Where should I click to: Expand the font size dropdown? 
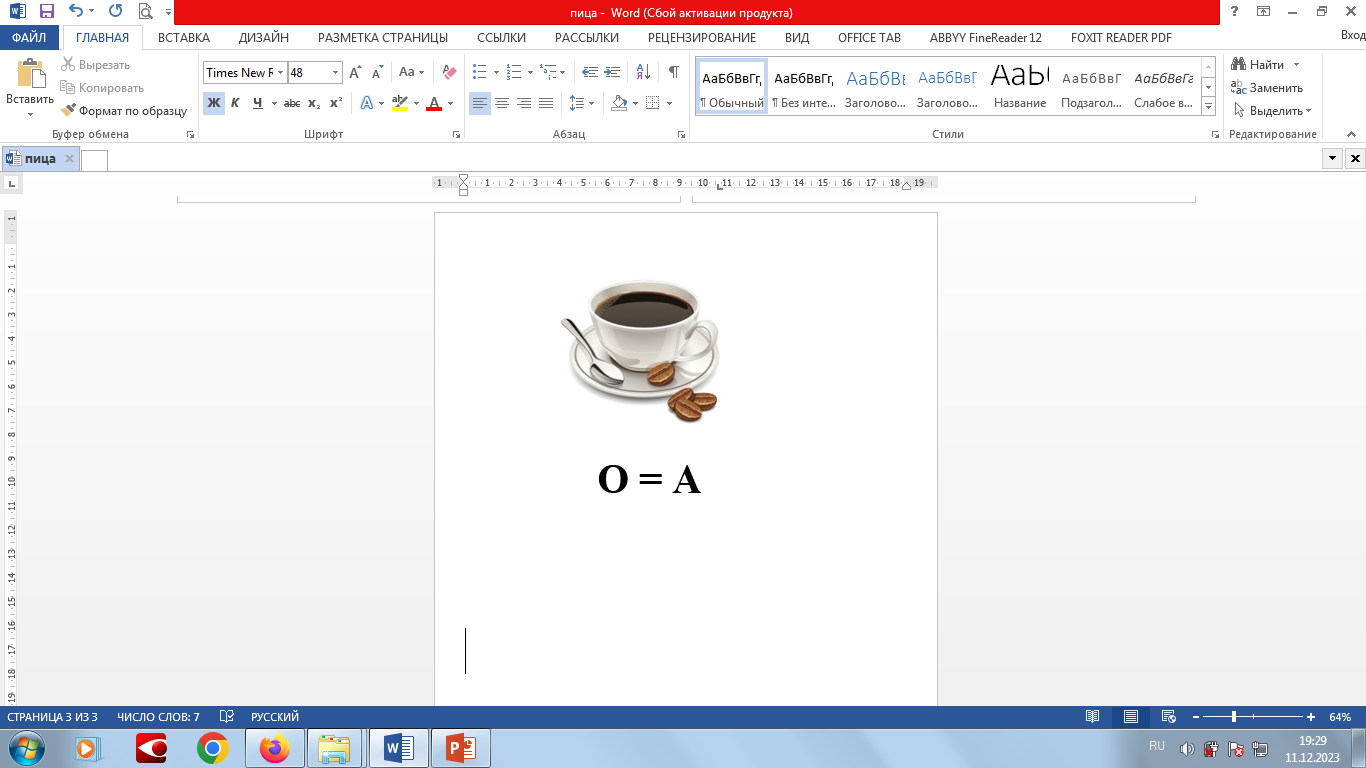click(x=335, y=73)
